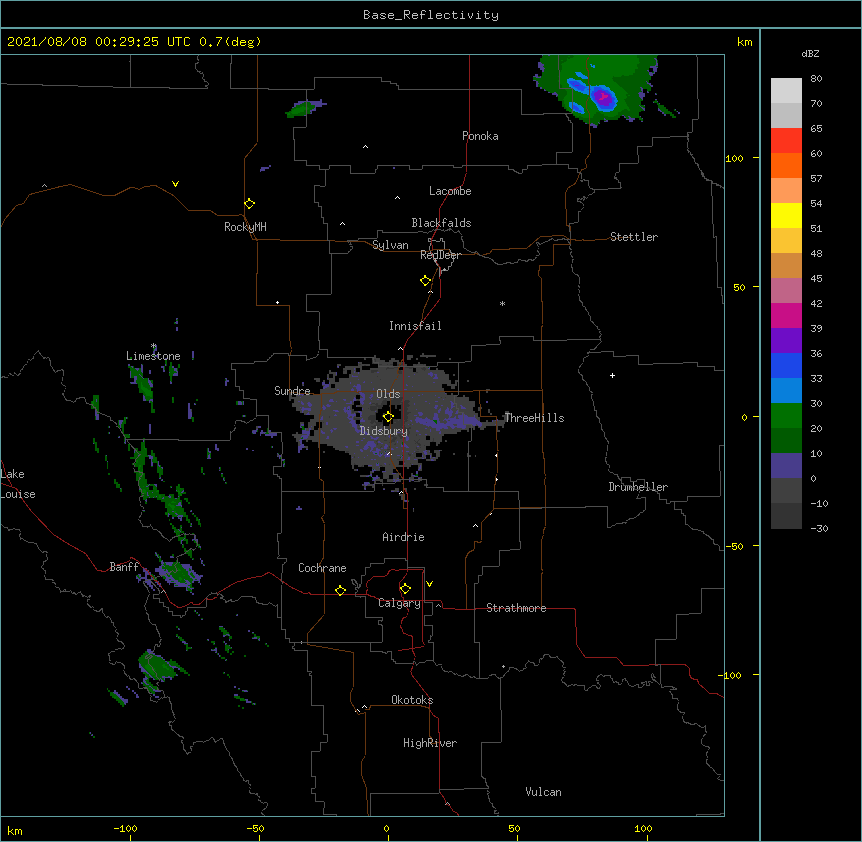Pick the magenta swatch in the dBZ legend
This screenshot has width=862, height=842.
coord(786,315)
